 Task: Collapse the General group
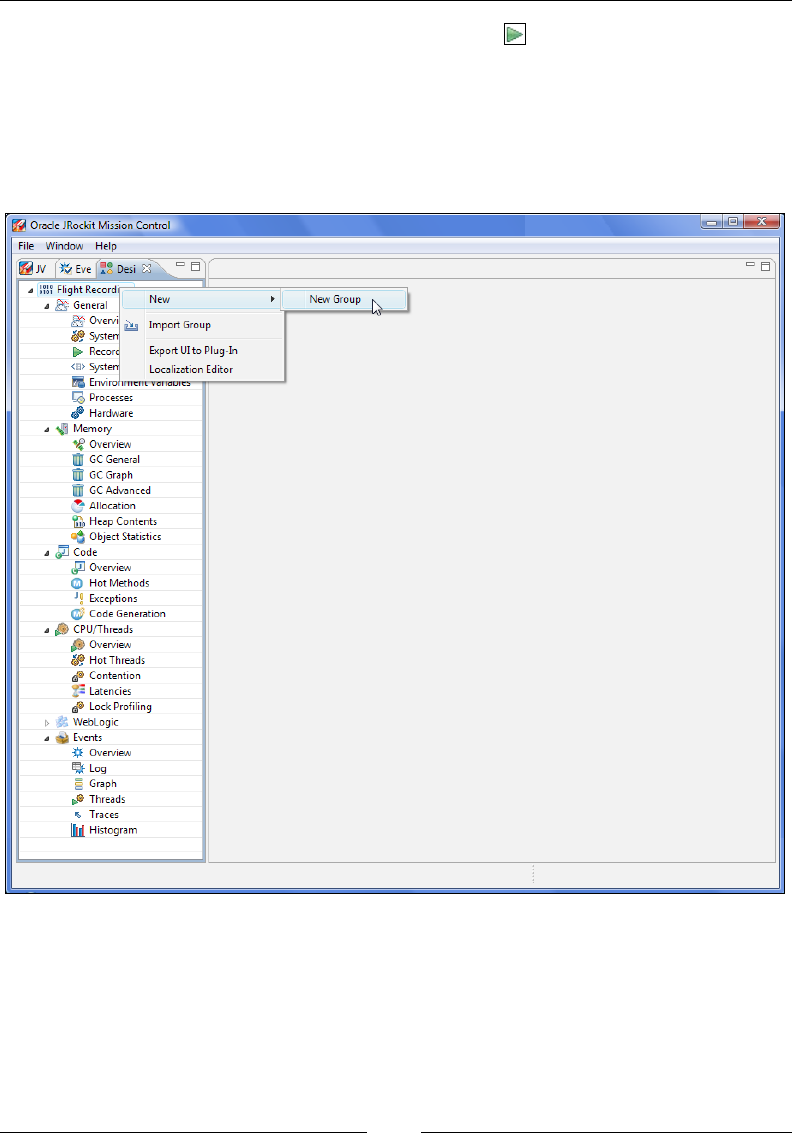point(47,306)
